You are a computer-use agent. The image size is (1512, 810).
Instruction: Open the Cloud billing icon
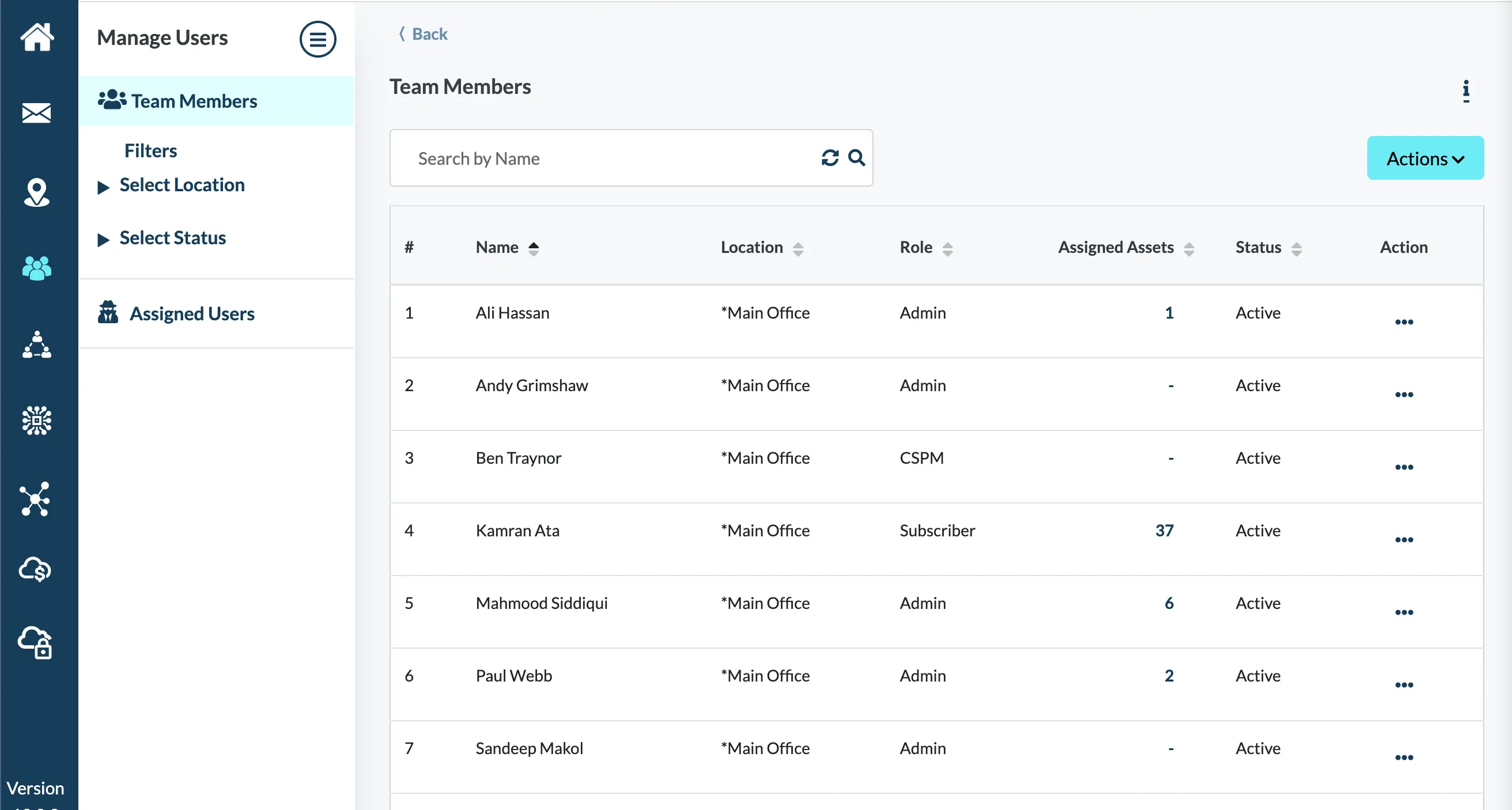point(35,569)
